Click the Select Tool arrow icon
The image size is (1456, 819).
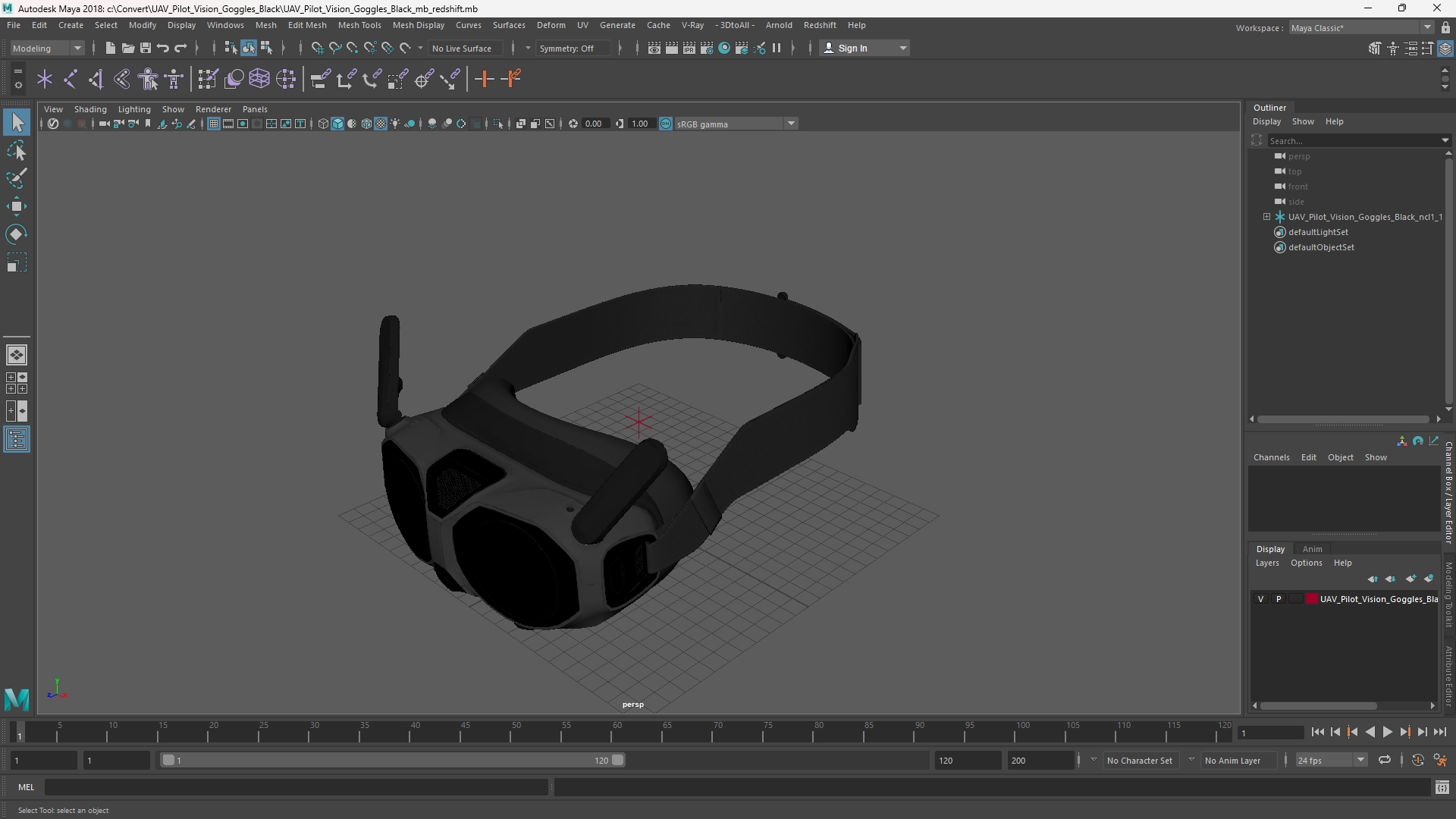(17, 123)
